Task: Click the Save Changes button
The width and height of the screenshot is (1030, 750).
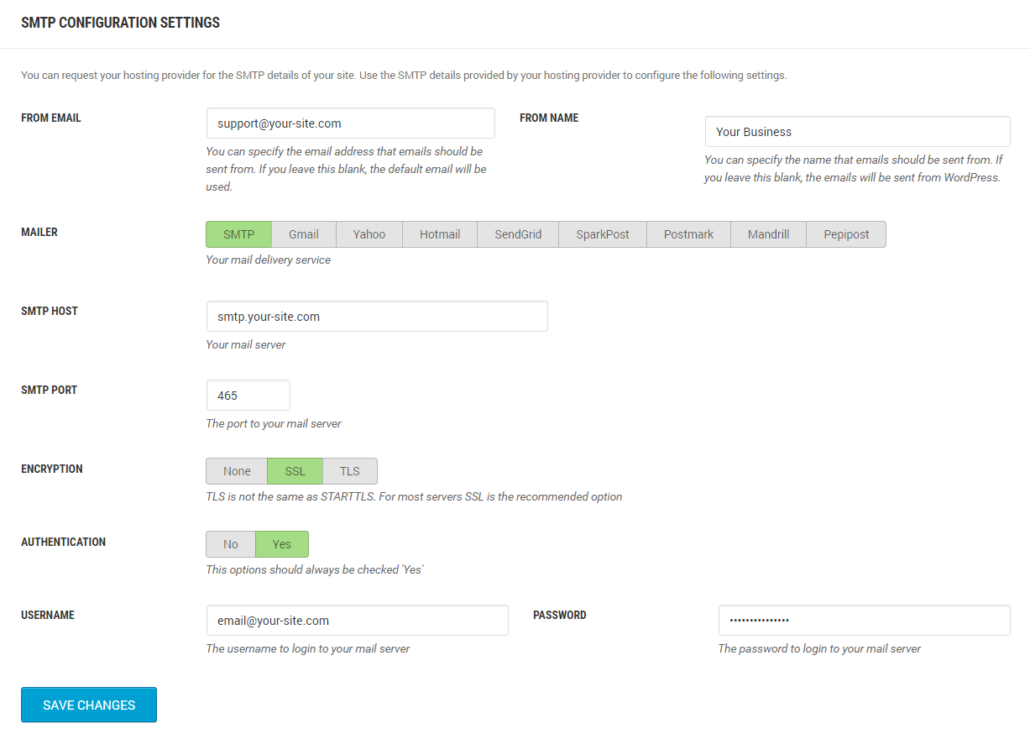Action: click(89, 705)
